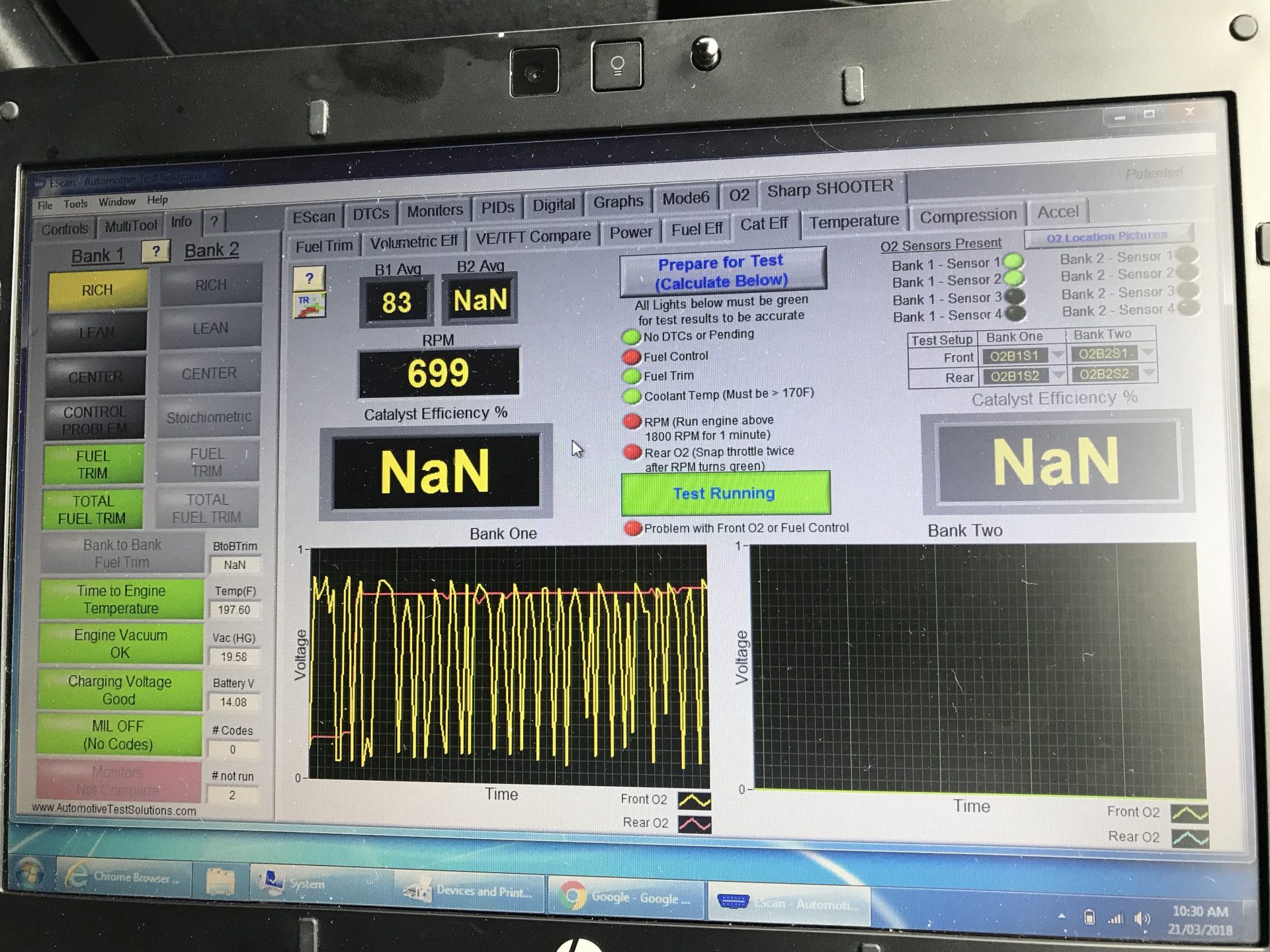The width and height of the screenshot is (1270, 952).
Task: Click the green Test Running button
Action: coord(725,493)
